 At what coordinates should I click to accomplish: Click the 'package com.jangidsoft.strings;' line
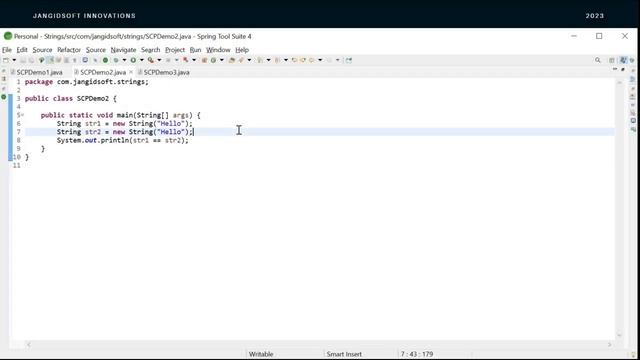click(x=87, y=82)
